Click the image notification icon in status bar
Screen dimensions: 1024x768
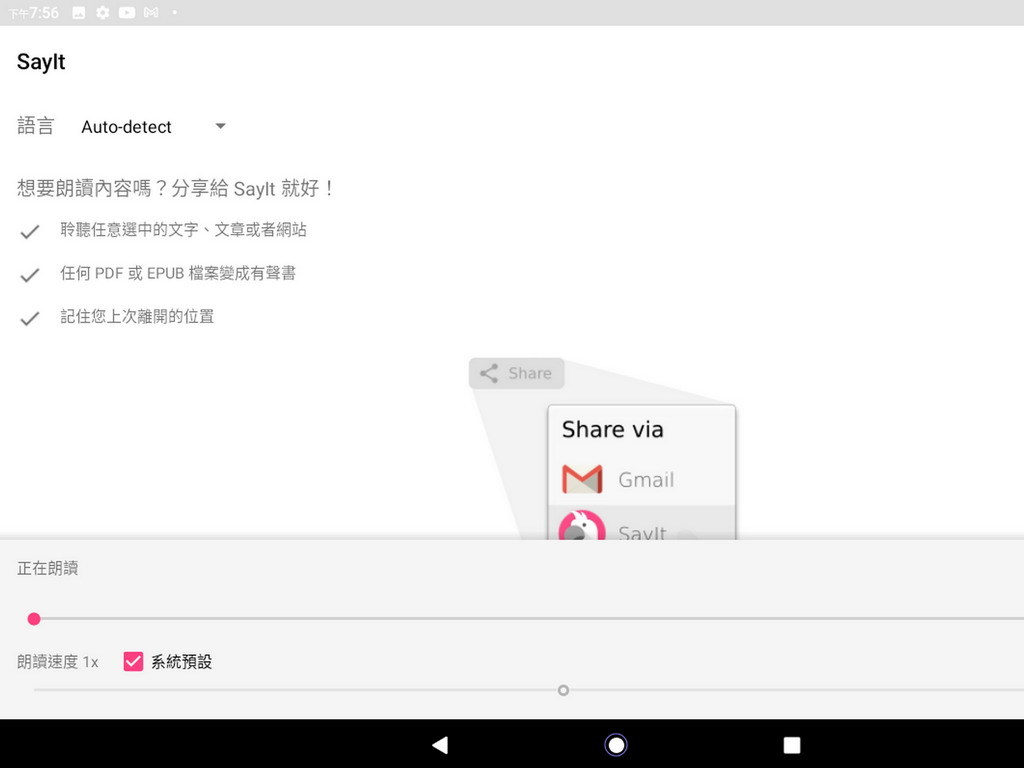point(78,12)
